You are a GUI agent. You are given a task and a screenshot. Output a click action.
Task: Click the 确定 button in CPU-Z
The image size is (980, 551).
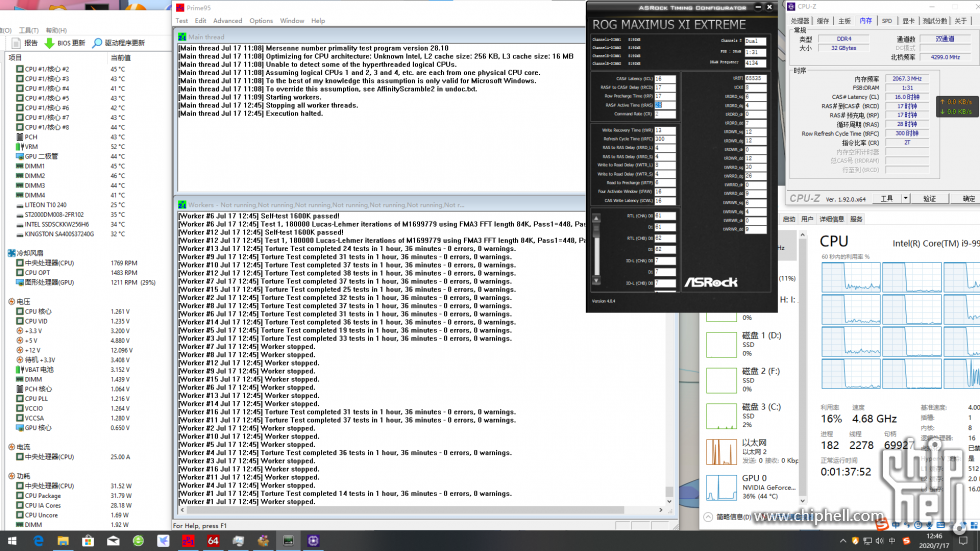(966, 199)
